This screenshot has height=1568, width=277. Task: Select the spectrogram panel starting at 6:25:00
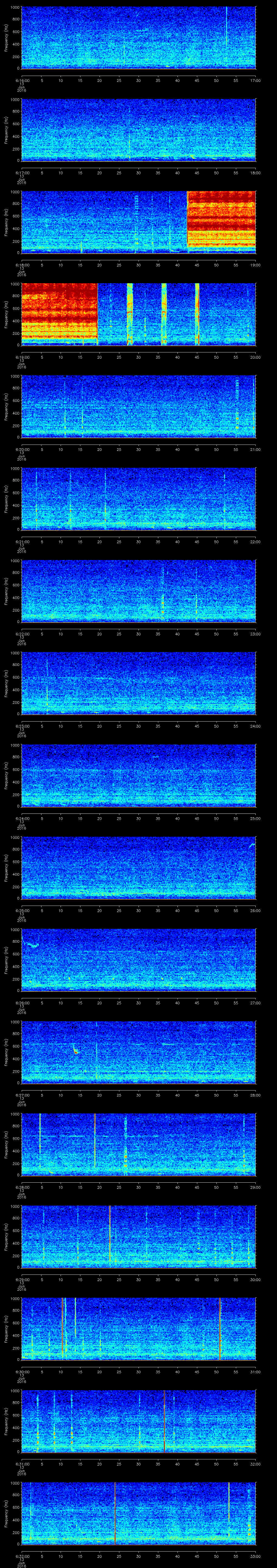138,868
